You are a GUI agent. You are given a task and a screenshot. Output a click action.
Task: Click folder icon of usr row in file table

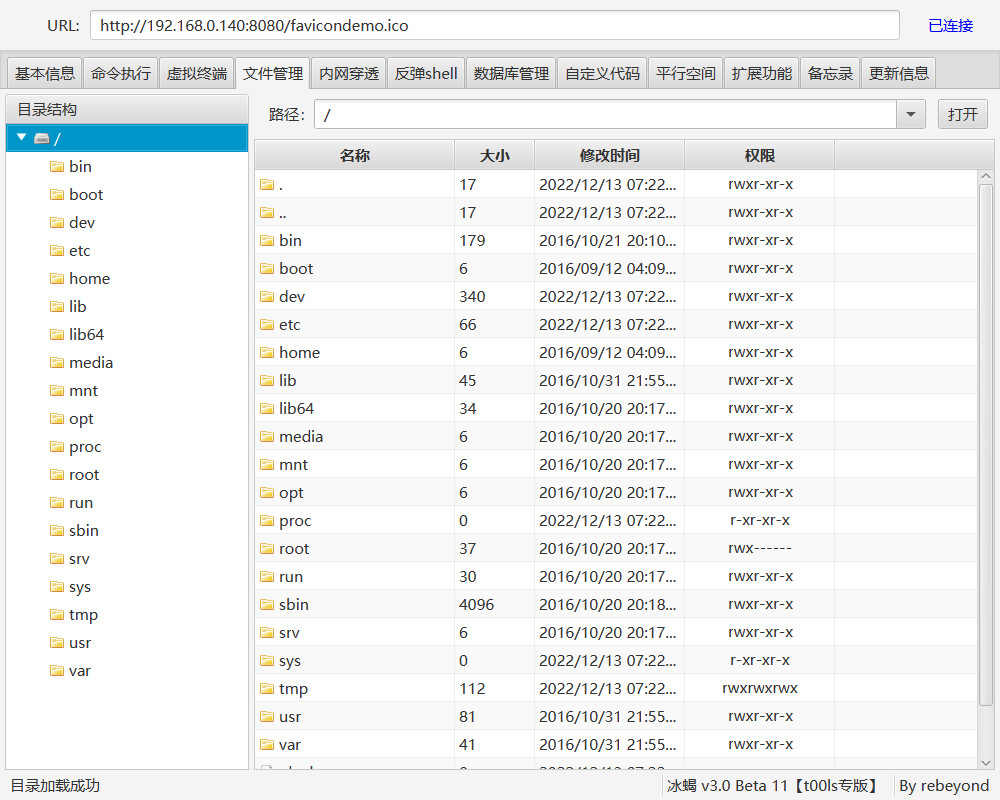pyautogui.click(x=267, y=716)
